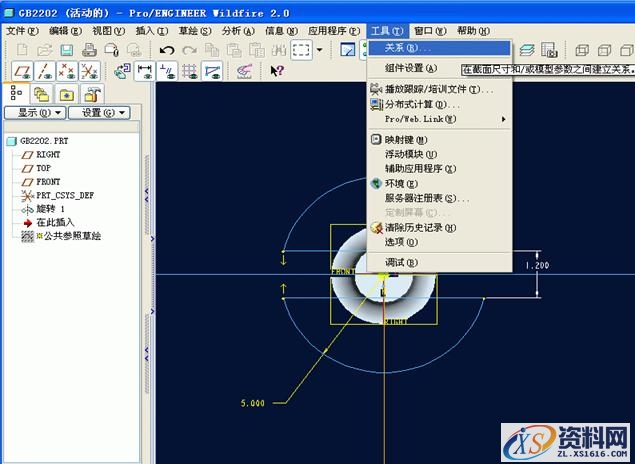Select 旋转 1 feature in model tree
This screenshot has height=464, width=635.
pyautogui.click(x=50, y=209)
